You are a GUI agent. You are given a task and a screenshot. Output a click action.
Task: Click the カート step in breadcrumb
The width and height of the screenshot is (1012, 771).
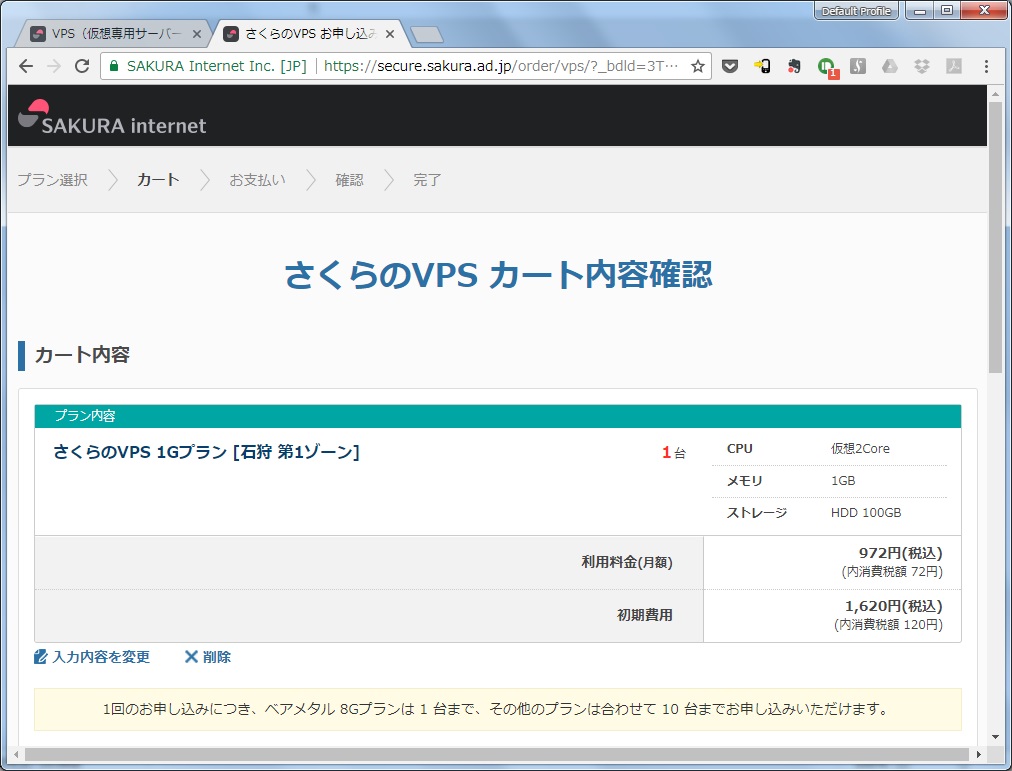pyautogui.click(x=158, y=180)
